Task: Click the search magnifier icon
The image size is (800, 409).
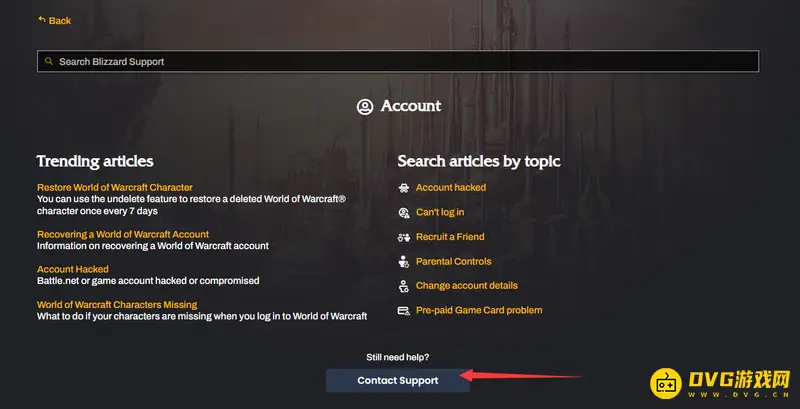Action: (48, 61)
